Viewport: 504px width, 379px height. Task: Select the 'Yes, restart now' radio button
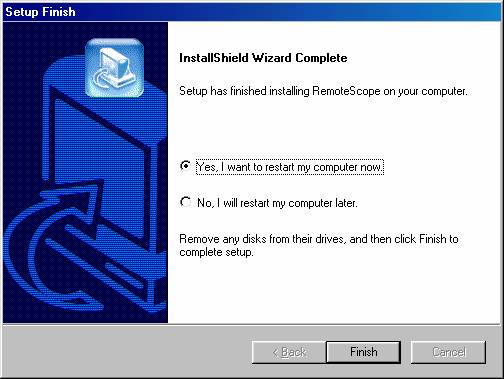point(185,166)
